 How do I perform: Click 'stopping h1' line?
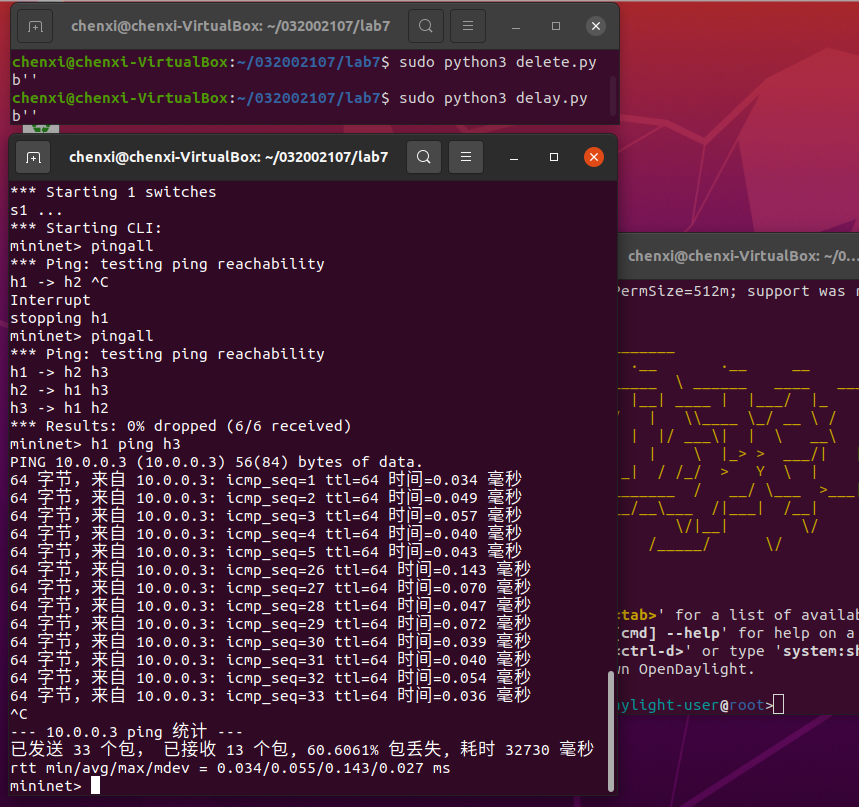tap(59, 318)
